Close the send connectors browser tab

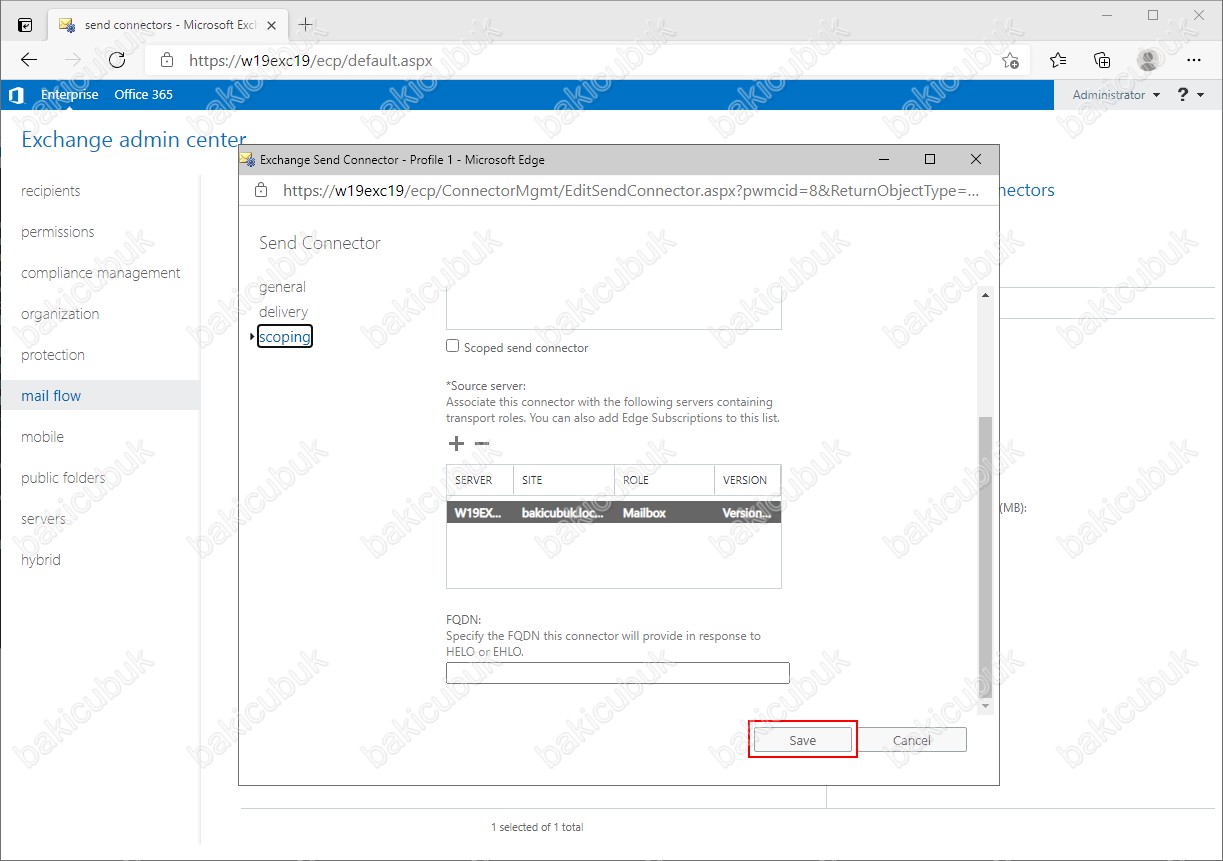coord(272,24)
